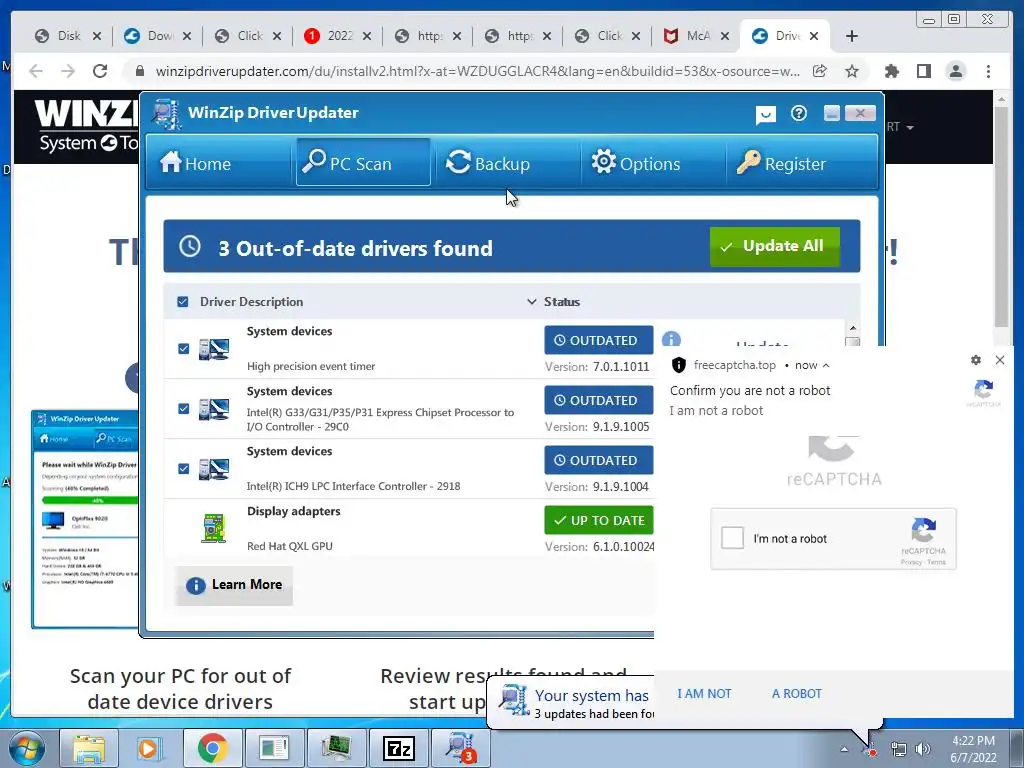This screenshot has height=768, width=1024.
Task: Go back to the previous page
Action: coord(36,71)
